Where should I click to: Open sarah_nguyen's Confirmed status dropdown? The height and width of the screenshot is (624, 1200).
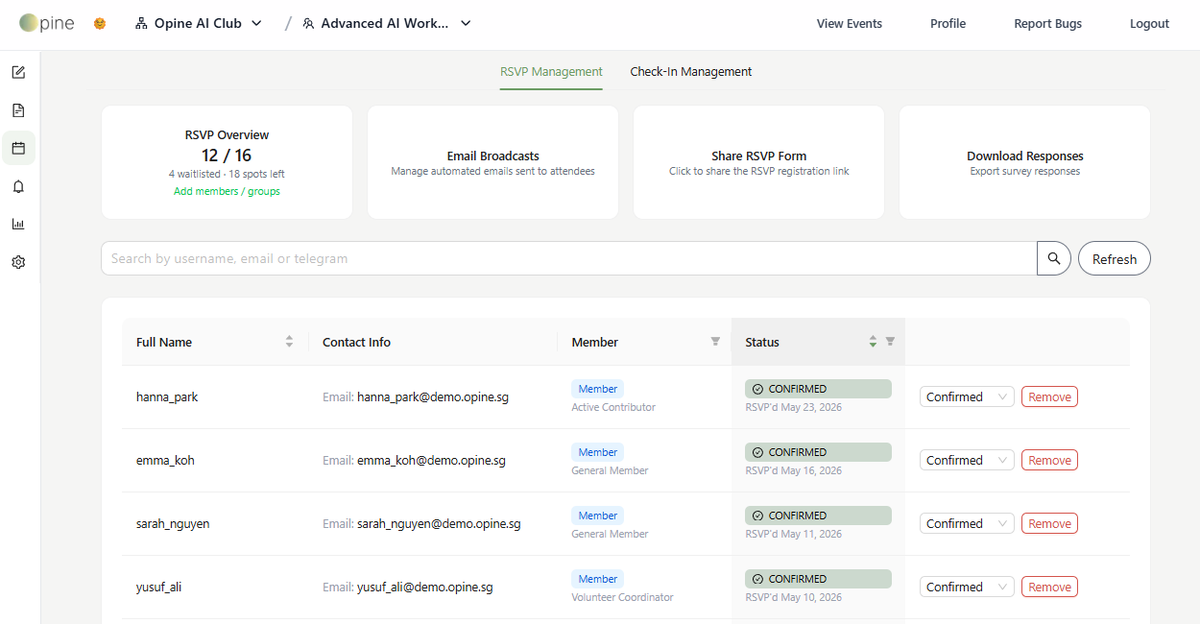click(x=967, y=523)
